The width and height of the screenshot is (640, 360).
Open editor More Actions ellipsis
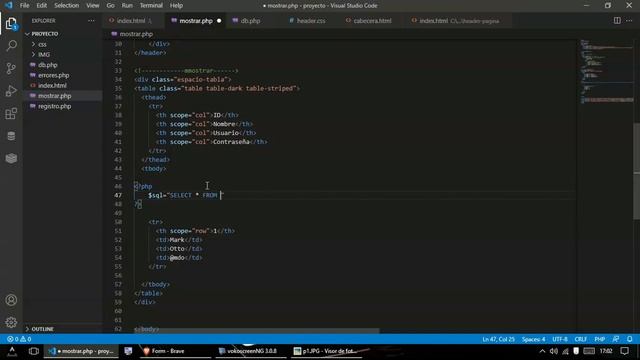click(629, 20)
